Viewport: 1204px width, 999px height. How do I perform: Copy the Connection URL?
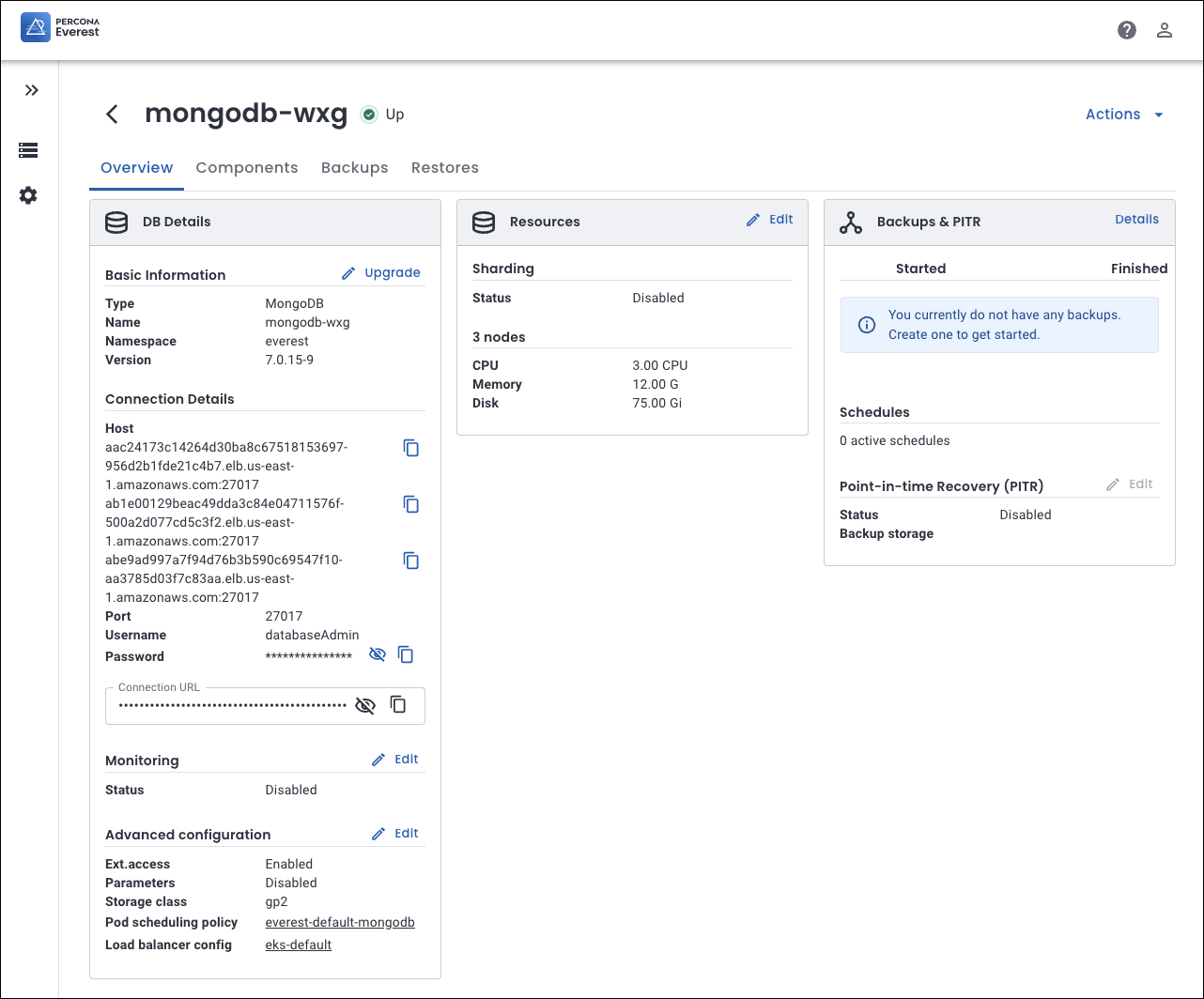pos(398,704)
